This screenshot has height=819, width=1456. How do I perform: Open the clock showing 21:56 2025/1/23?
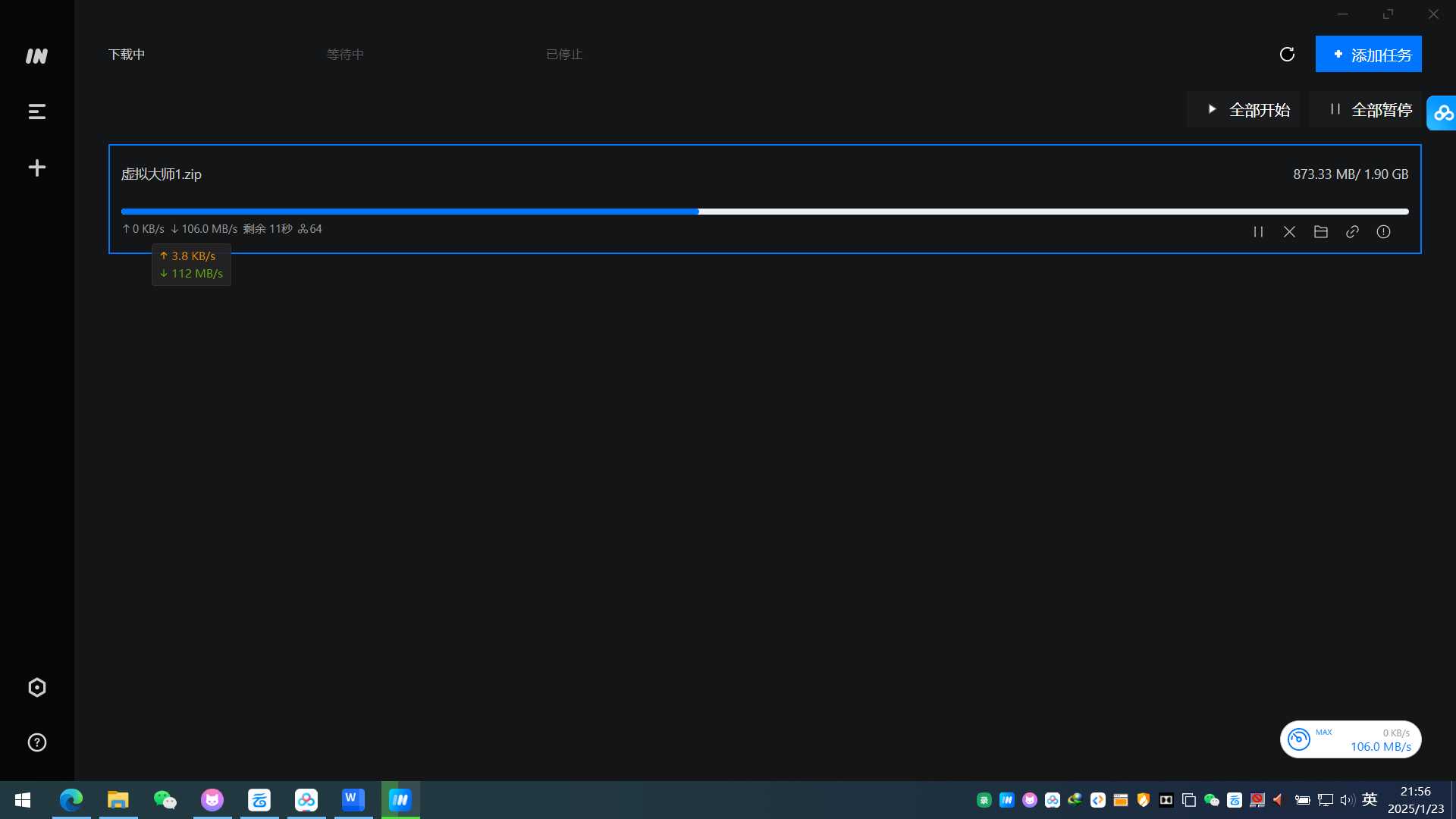(1416, 800)
